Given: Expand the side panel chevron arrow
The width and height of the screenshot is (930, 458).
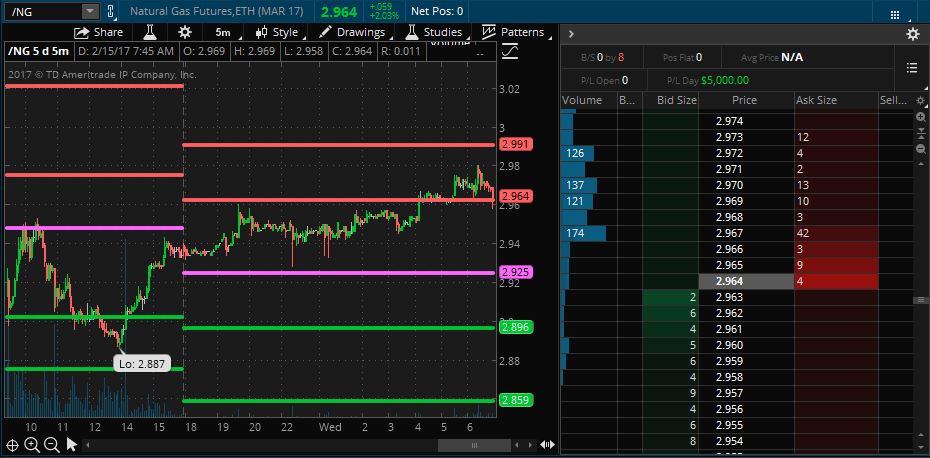Looking at the screenshot, I should [x=570, y=34].
